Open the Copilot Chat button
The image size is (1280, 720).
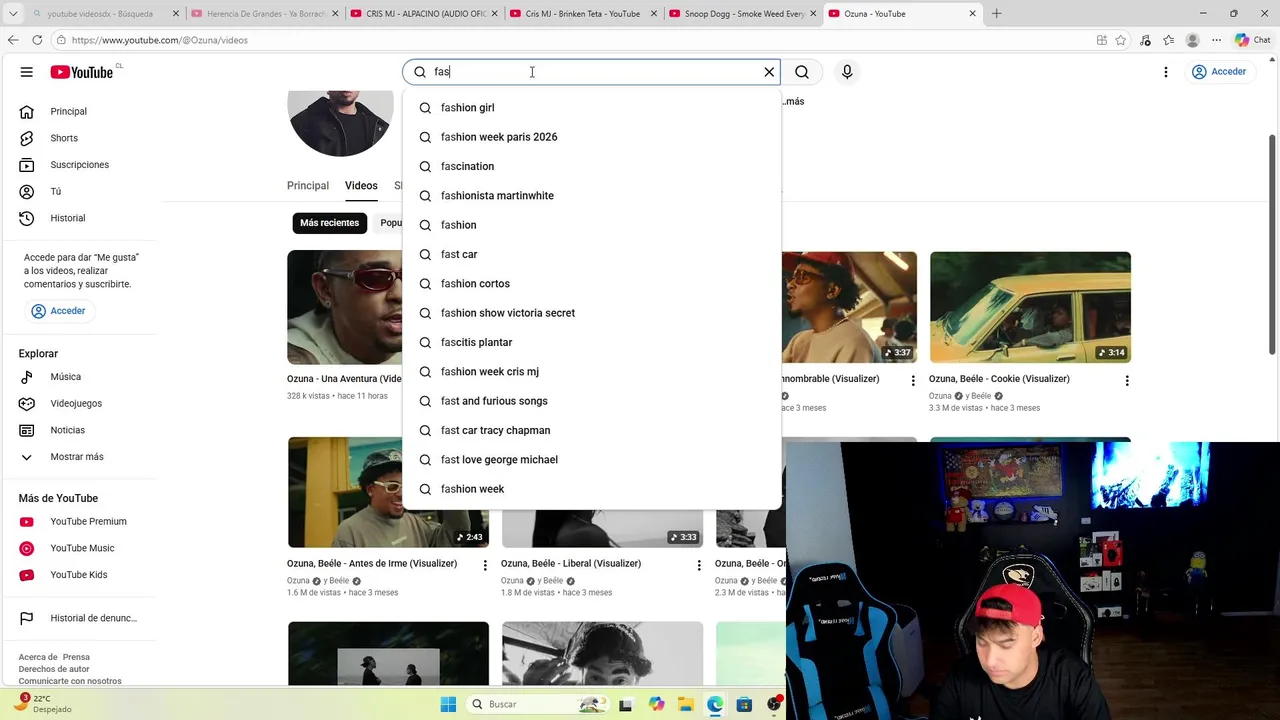pos(1252,40)
